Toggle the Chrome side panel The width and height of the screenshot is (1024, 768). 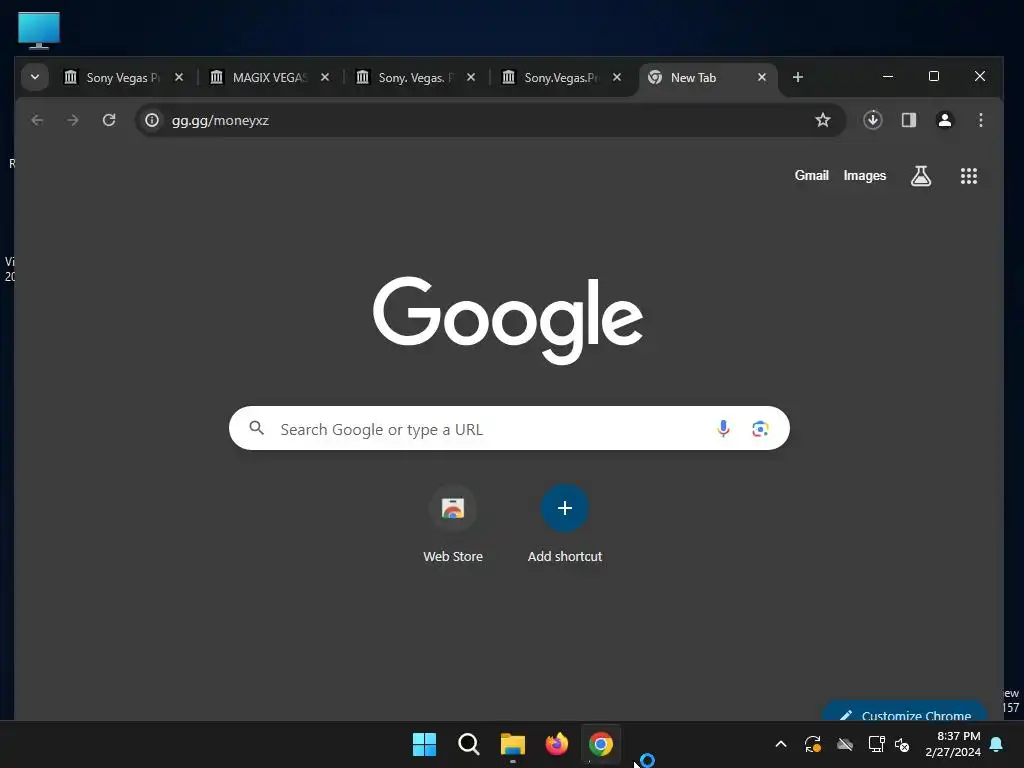point(908,120)
